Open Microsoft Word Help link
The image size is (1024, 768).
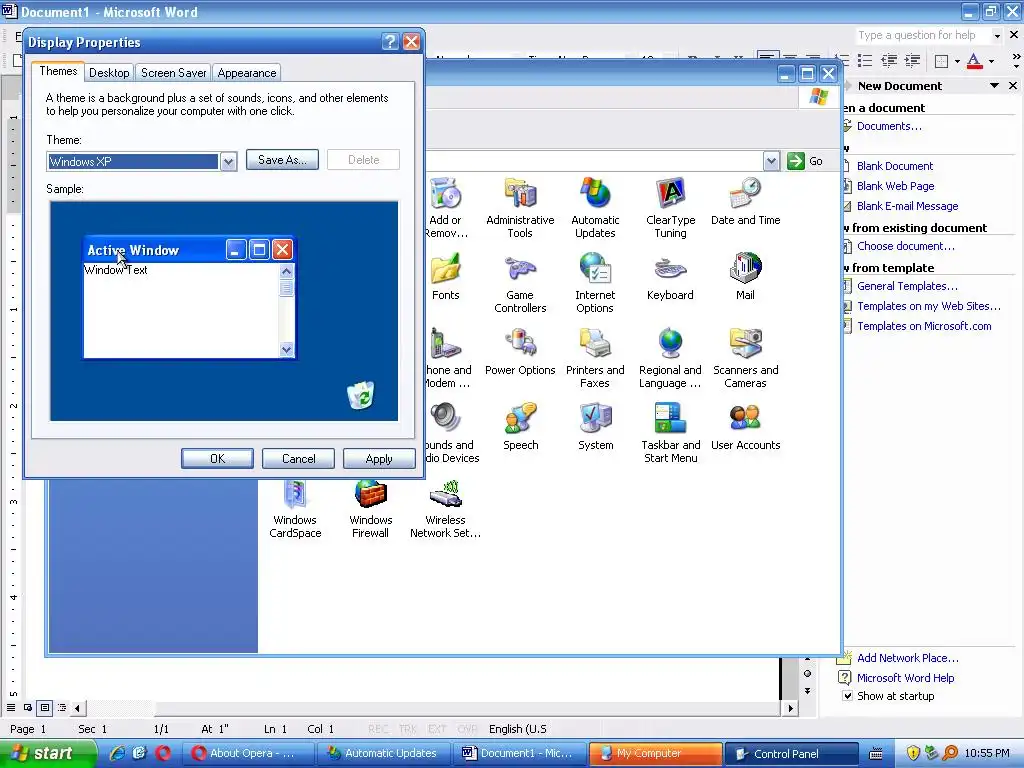tap(905, 678)
